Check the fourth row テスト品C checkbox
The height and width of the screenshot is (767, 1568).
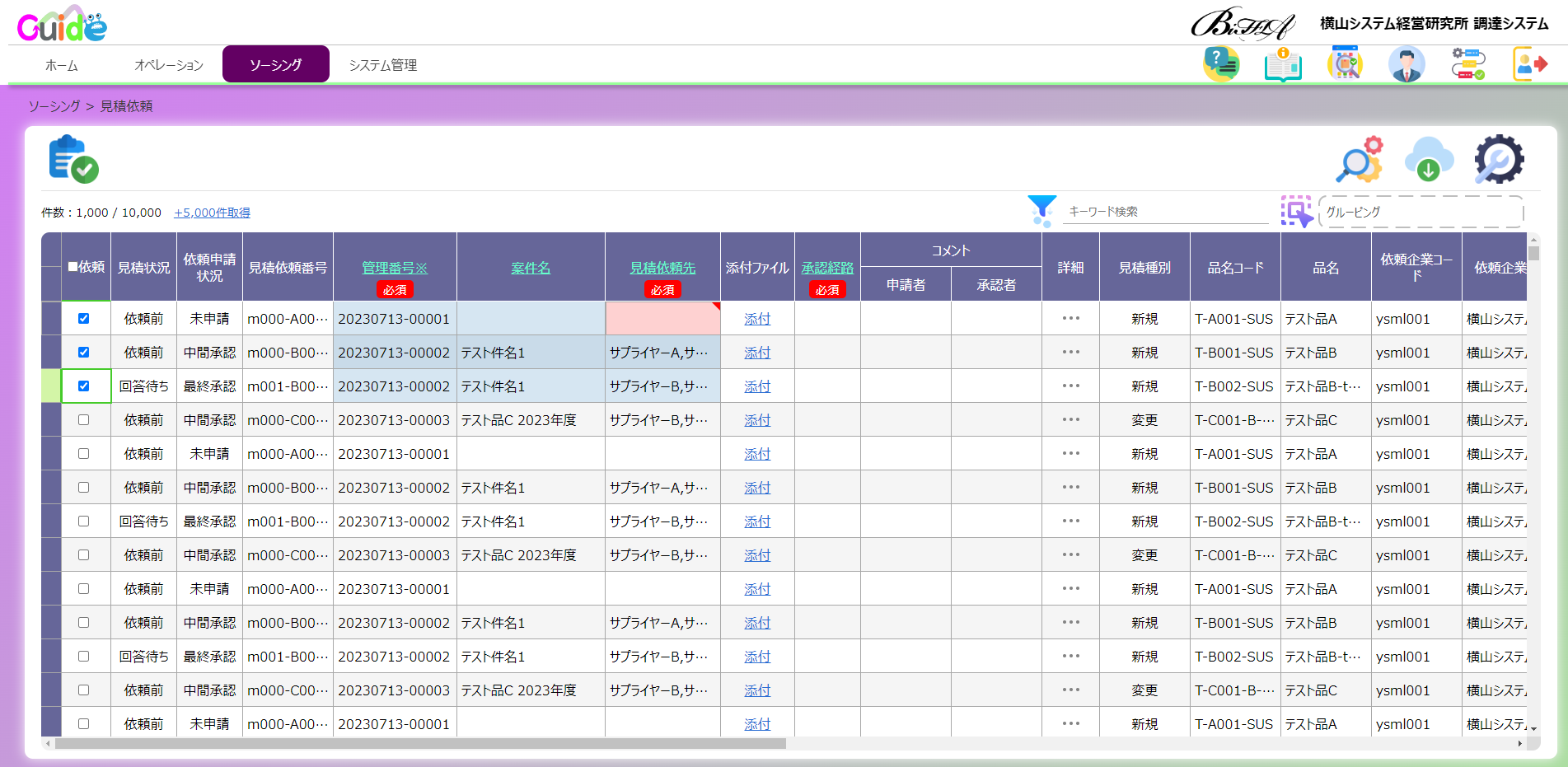83,419
